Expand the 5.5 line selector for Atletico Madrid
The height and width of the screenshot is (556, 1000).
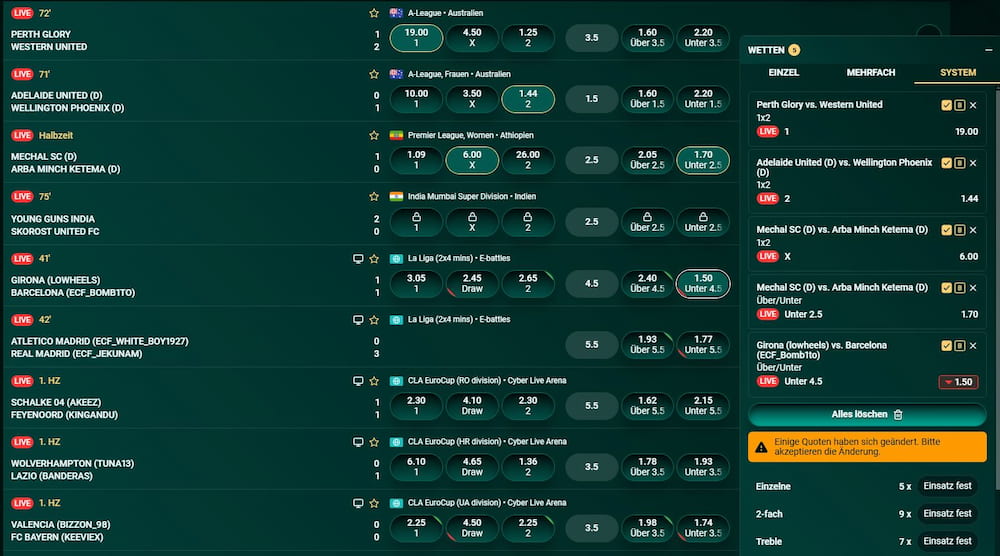pyautogui.click(x=591, y=345)
